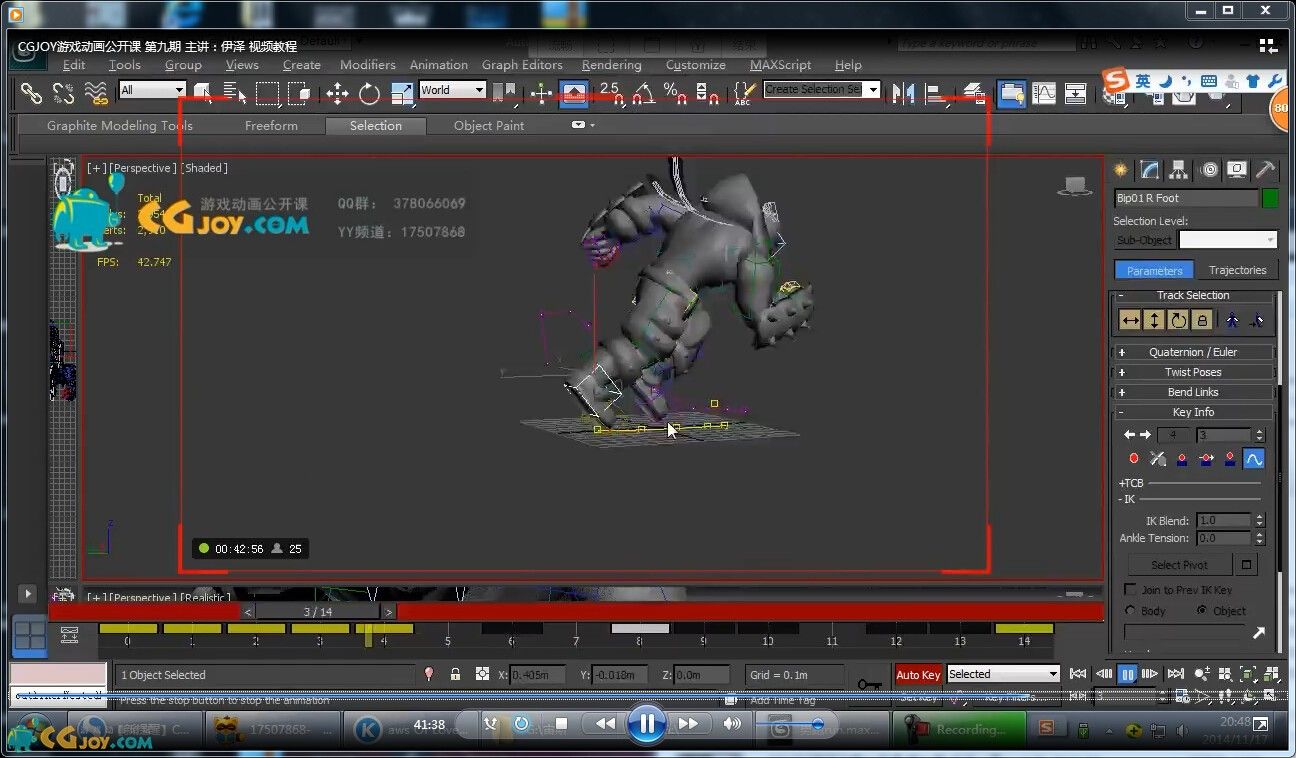Viewport: 1296px width, 758px height.
Task: Open Select by Name list tool
Action: (x=235, y=93)
